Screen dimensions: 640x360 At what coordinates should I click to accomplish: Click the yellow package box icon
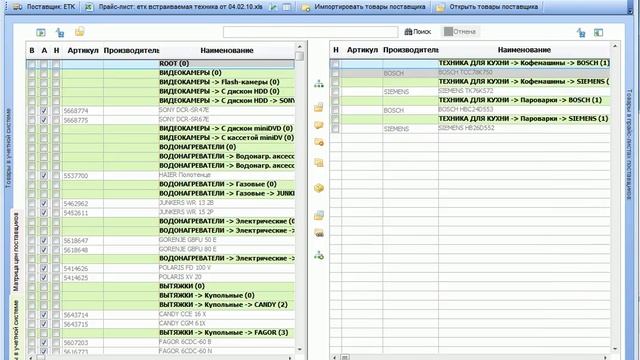[x=319, y=188]
